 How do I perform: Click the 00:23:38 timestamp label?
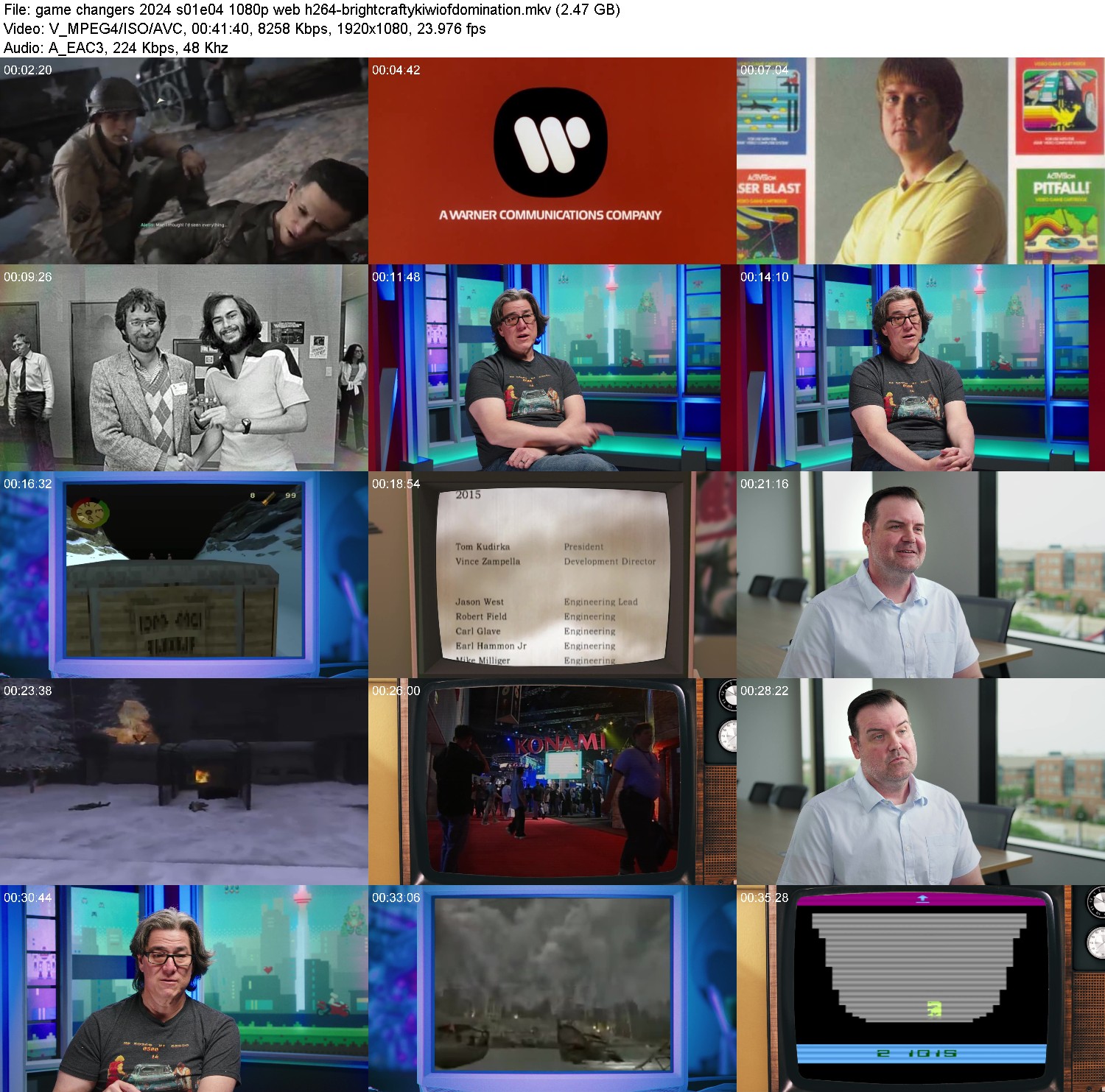coord(28,691)
